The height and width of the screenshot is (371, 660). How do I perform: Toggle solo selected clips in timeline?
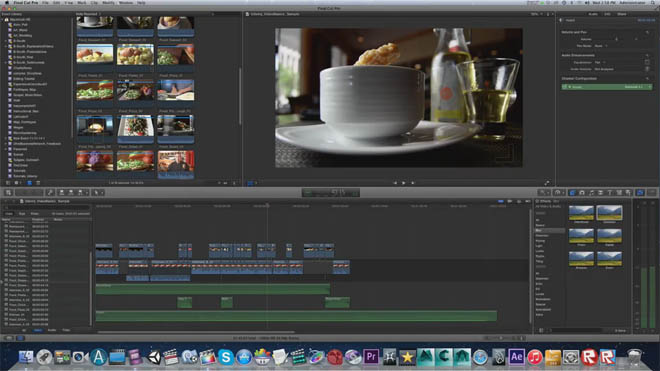[x=519, y=202]
